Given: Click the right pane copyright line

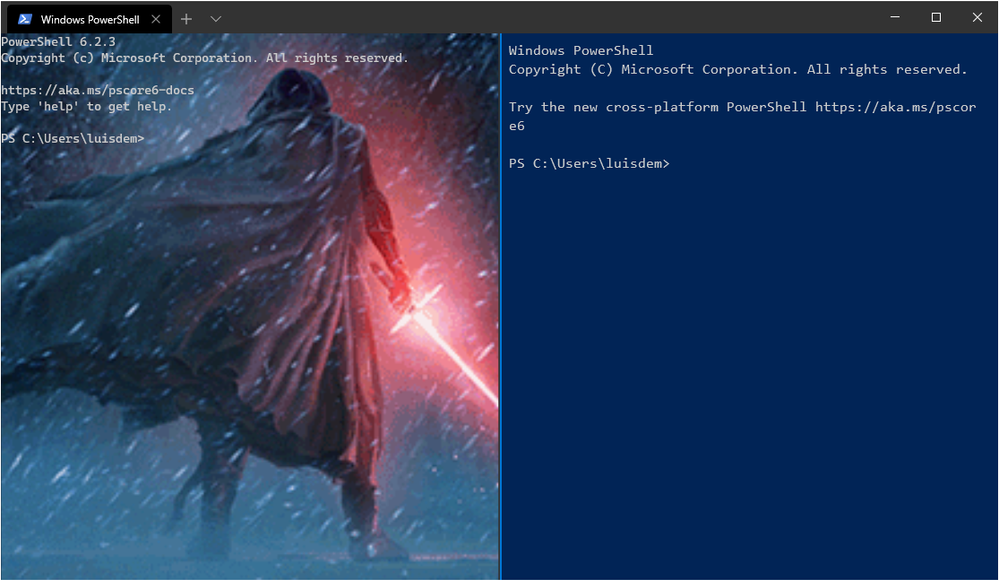Looking at the screenshot, I should [738, 69].
